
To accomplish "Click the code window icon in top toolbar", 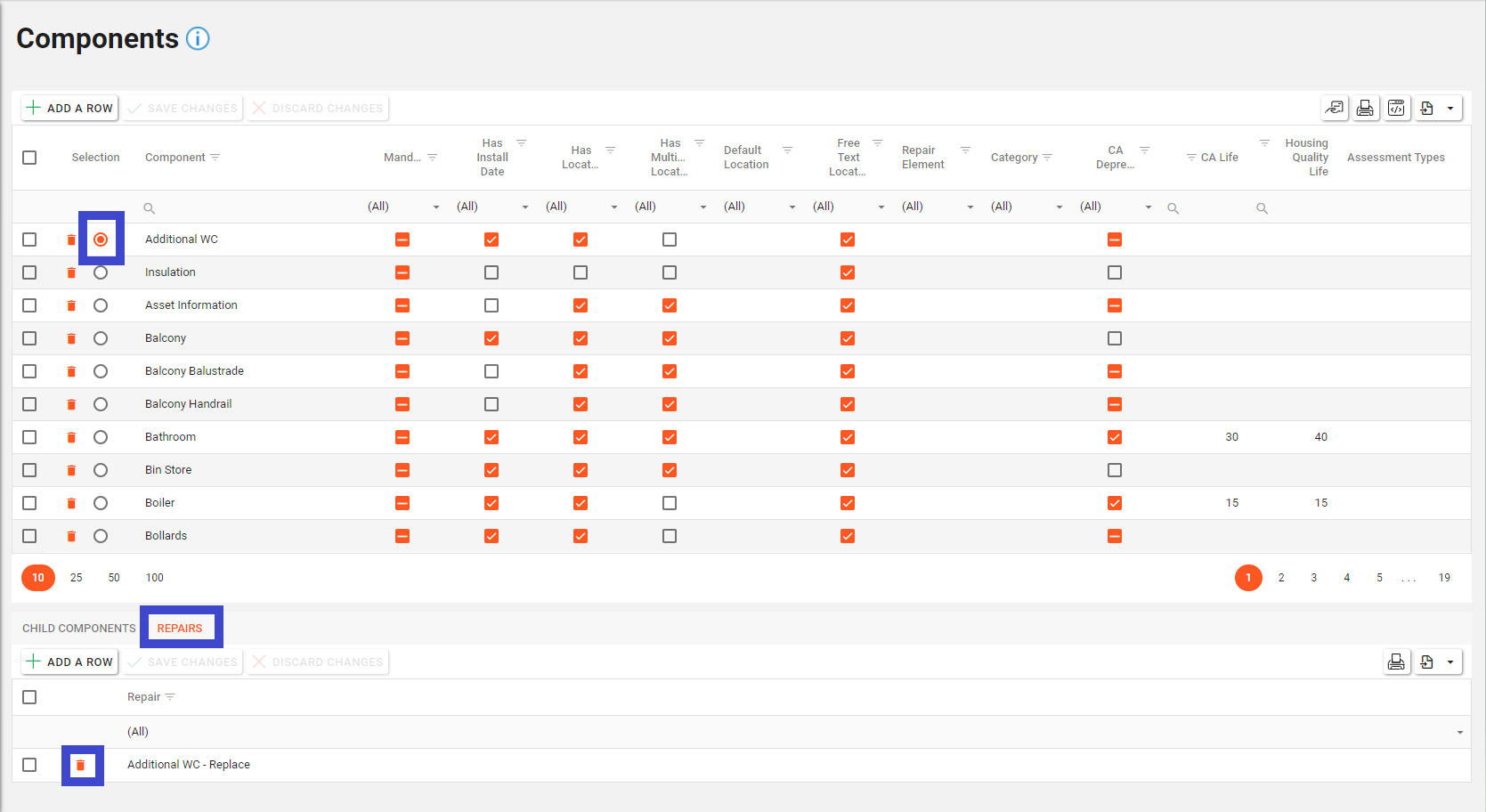I will pos(1396,109).
